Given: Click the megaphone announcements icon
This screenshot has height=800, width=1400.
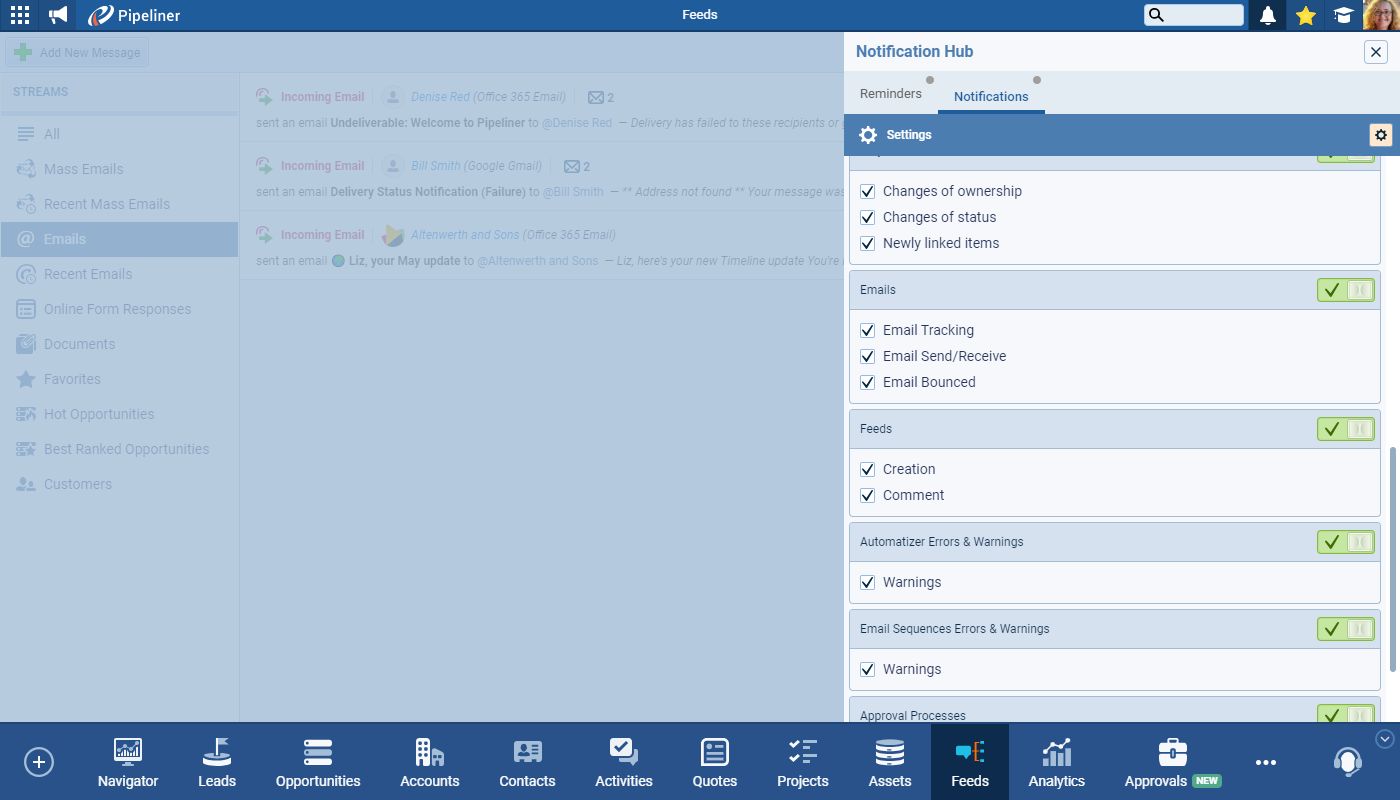Looking at the screenshot, I should pyautogui.click(x=59, y=15).
